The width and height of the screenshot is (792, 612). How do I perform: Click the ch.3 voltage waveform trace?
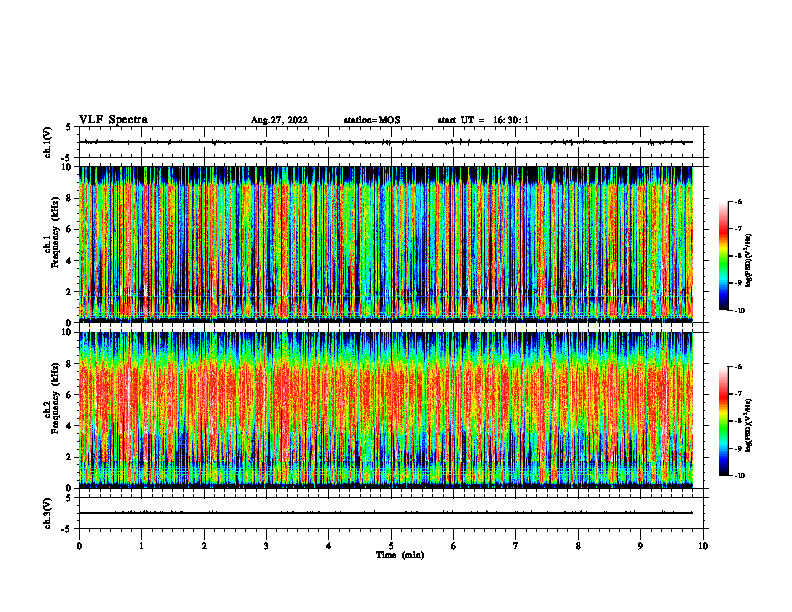click(x=385, y=513)
